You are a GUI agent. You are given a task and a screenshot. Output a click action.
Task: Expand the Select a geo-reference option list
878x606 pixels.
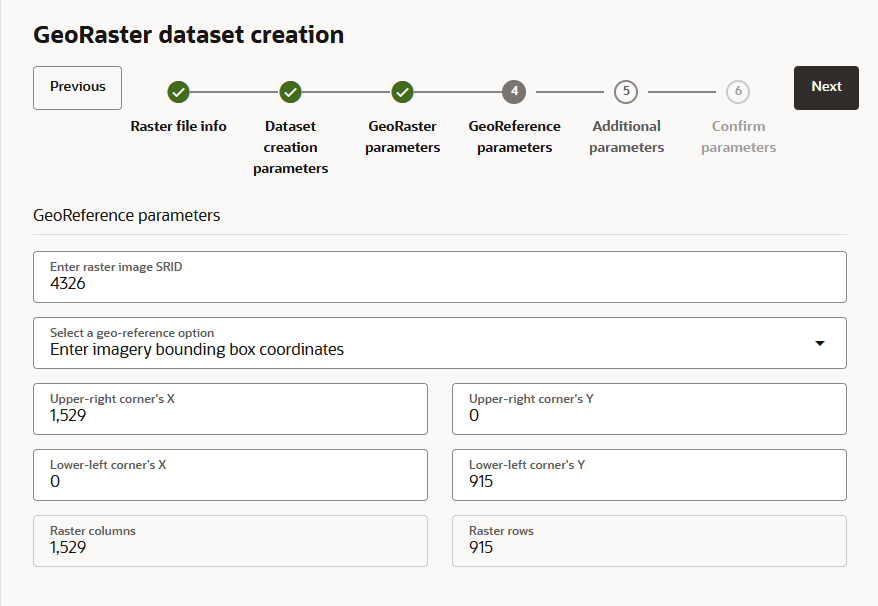point(440,342)
